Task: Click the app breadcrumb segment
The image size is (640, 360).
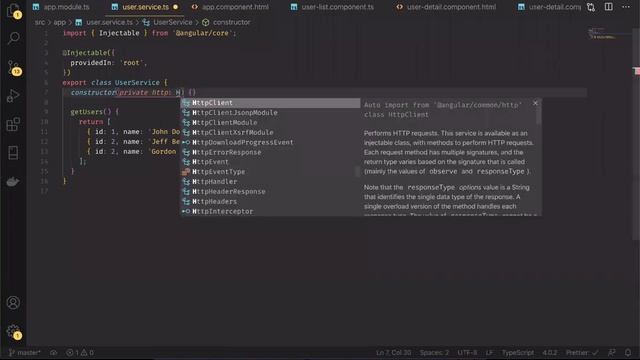Action: (x=60, y=22)
